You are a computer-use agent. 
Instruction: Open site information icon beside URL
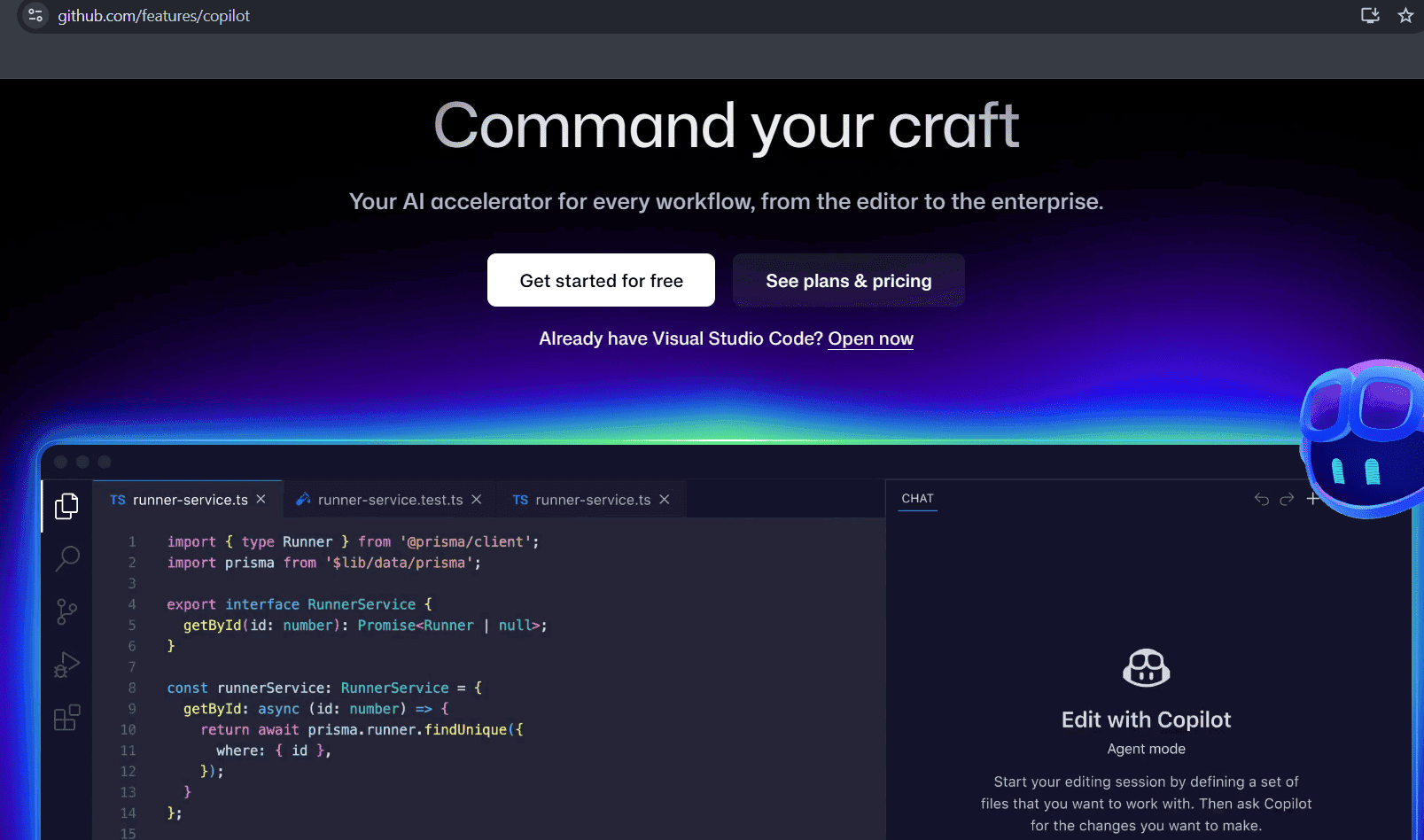click(x=35, y=15)
